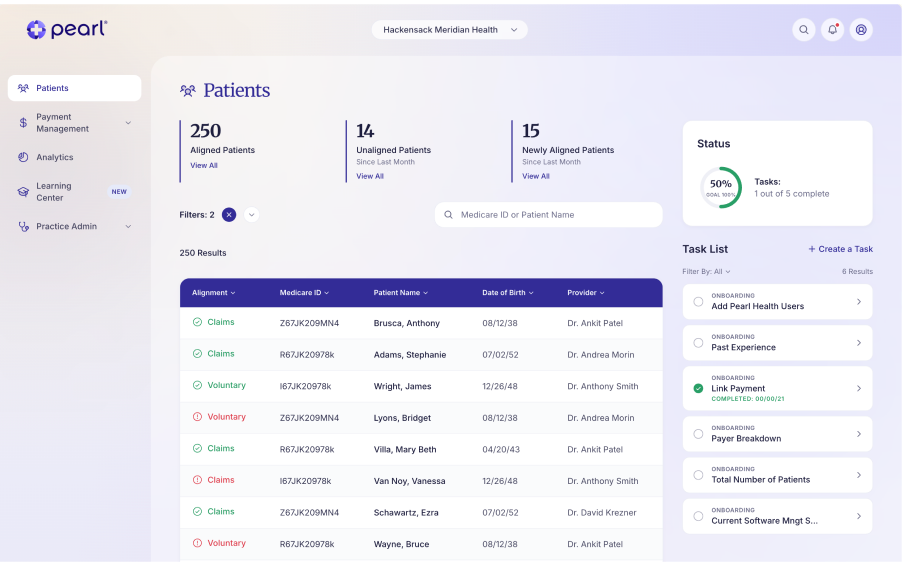Check off Payer Breakdown task circle
Image resolution: width=903 pixels, height=562 pixels.
(698, 434)
